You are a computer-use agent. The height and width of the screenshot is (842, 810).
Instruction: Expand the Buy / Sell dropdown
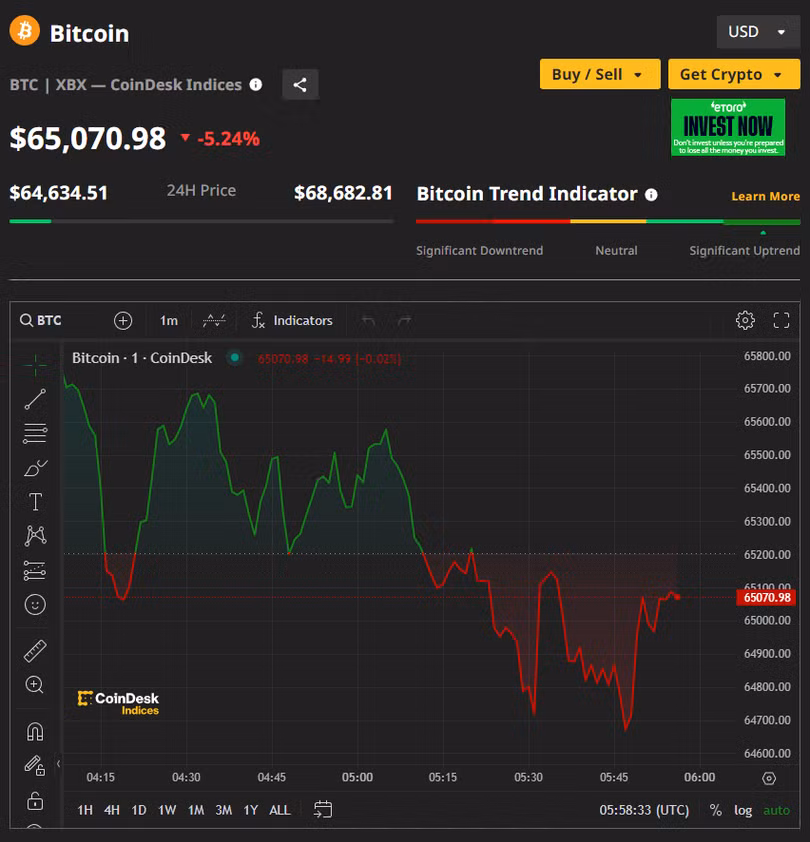[599, 74]
